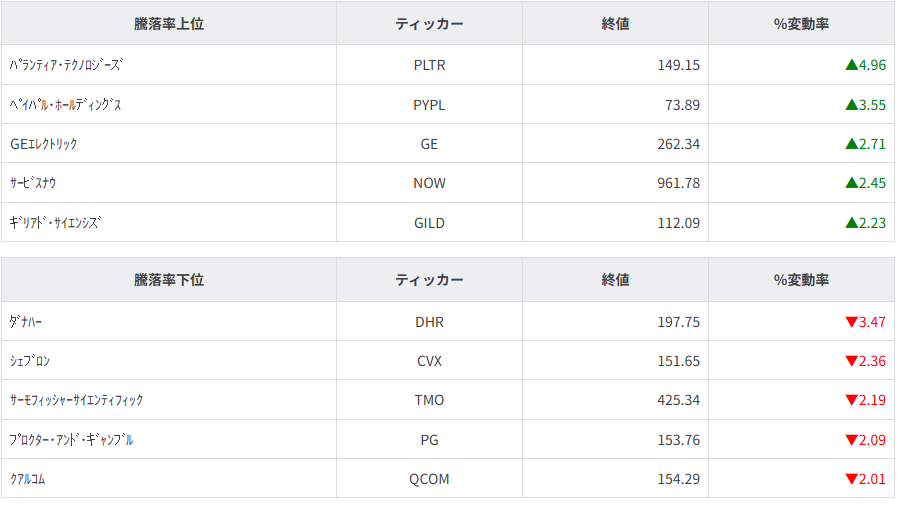
Task: Click the GILD closing price 112.09
Action: pyautogui.click(x=678, y=223)
